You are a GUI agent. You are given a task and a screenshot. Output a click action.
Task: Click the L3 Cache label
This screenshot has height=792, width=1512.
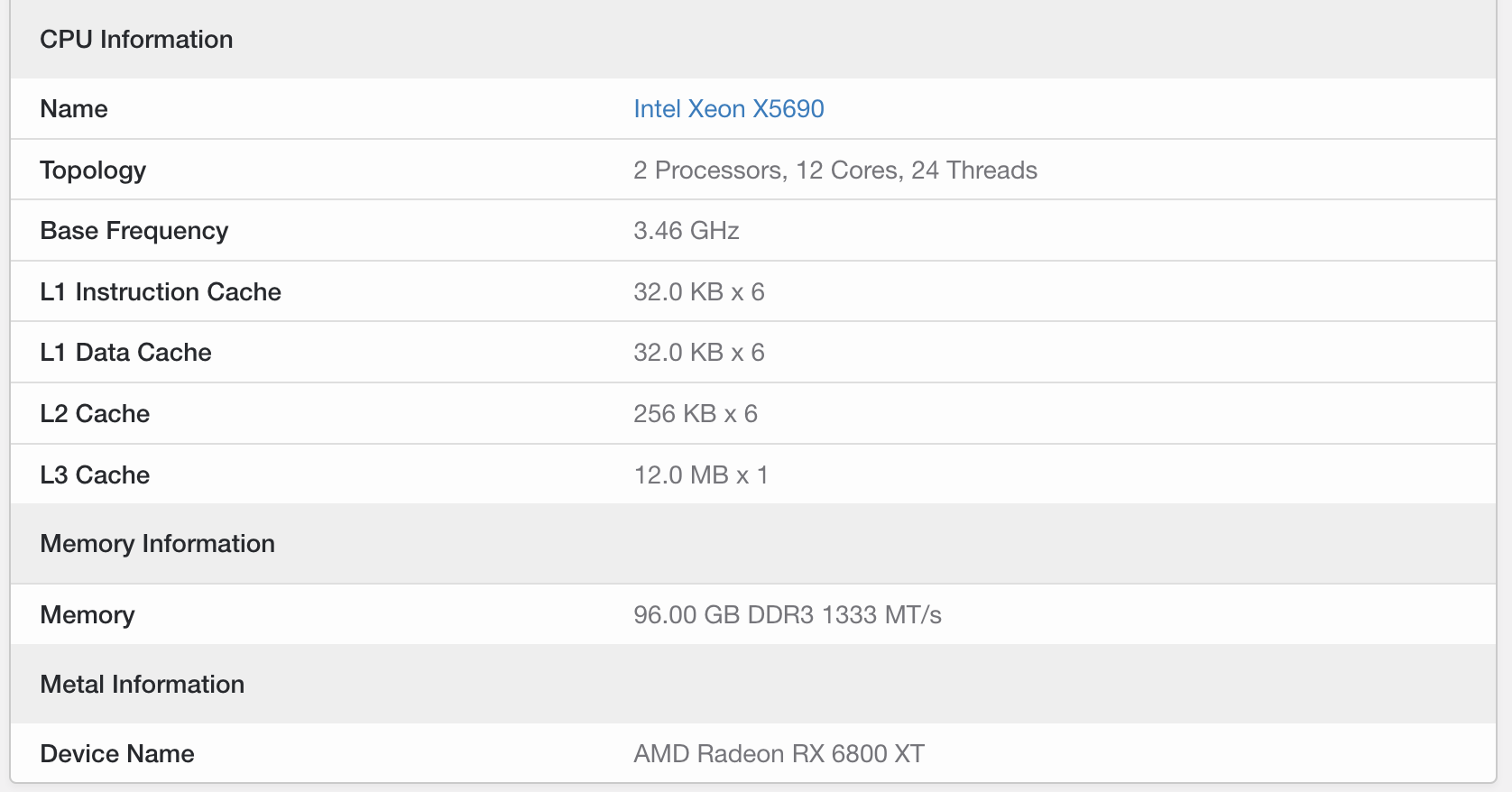(x=95, y=475)
